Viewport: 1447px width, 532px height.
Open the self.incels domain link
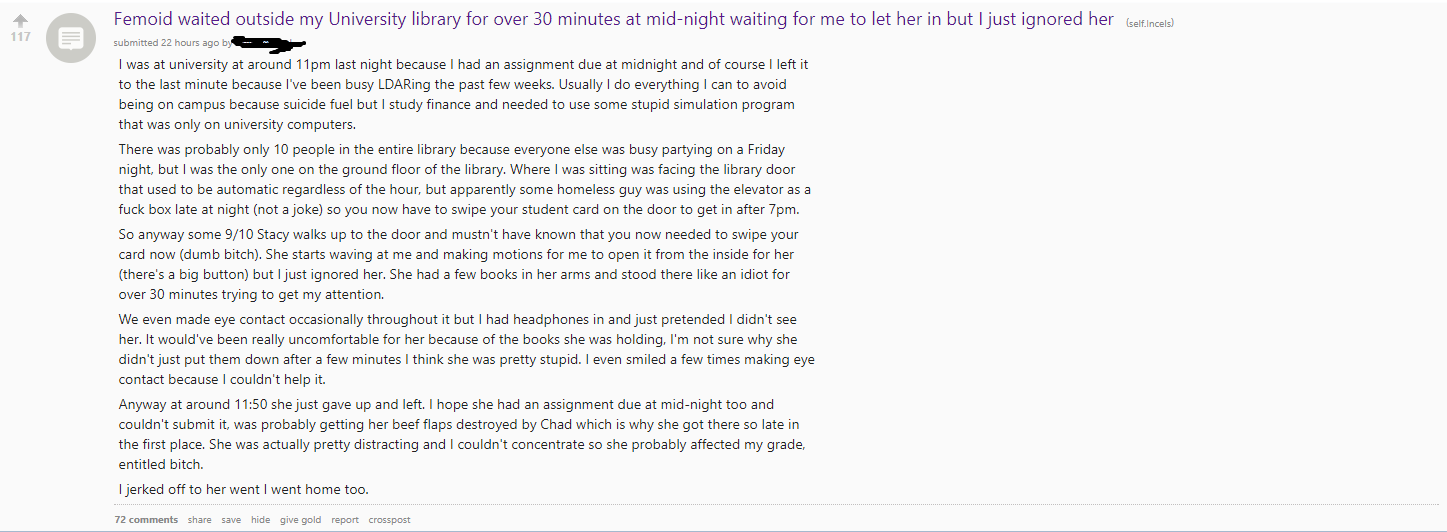(1149, 22)
